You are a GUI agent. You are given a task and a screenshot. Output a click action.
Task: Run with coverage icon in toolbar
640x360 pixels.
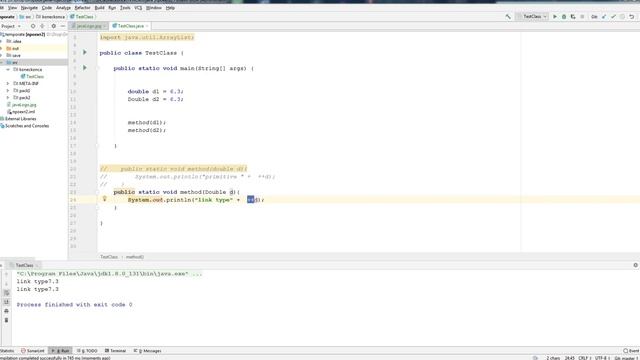click(x=573, y=17)
